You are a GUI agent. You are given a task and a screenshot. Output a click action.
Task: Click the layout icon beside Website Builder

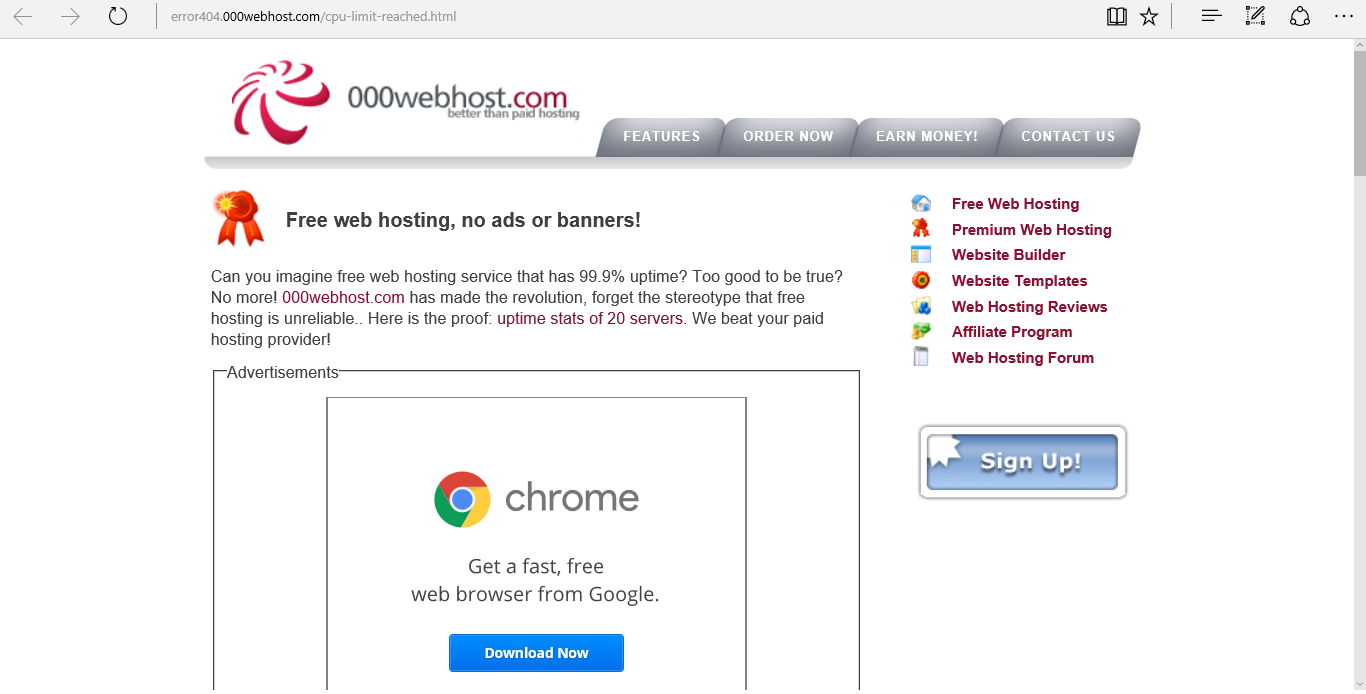point(921,255)
